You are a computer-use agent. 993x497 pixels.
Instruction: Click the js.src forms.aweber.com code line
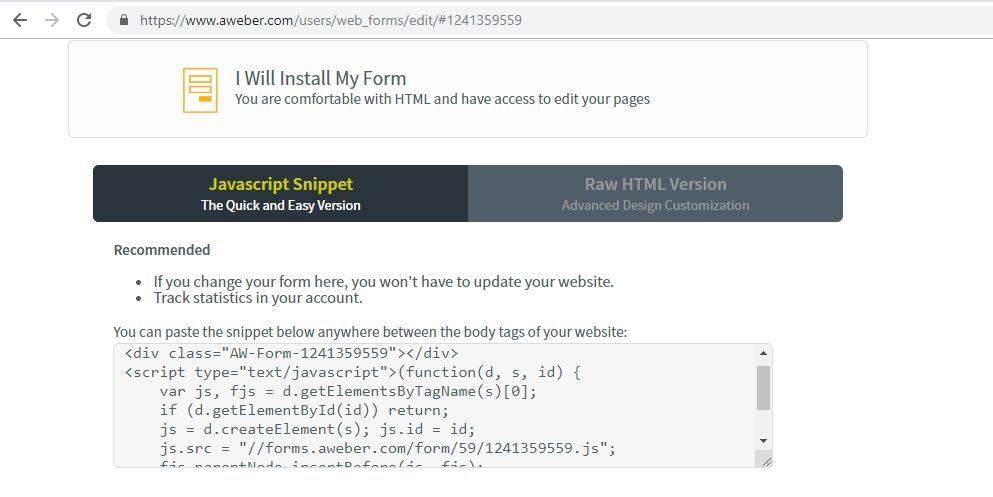388,448
